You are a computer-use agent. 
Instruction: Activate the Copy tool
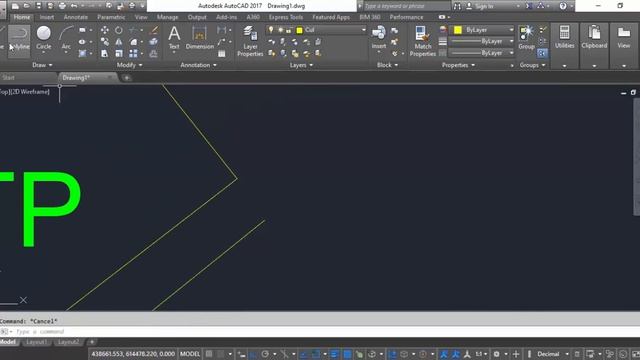(x=104, y=42)
